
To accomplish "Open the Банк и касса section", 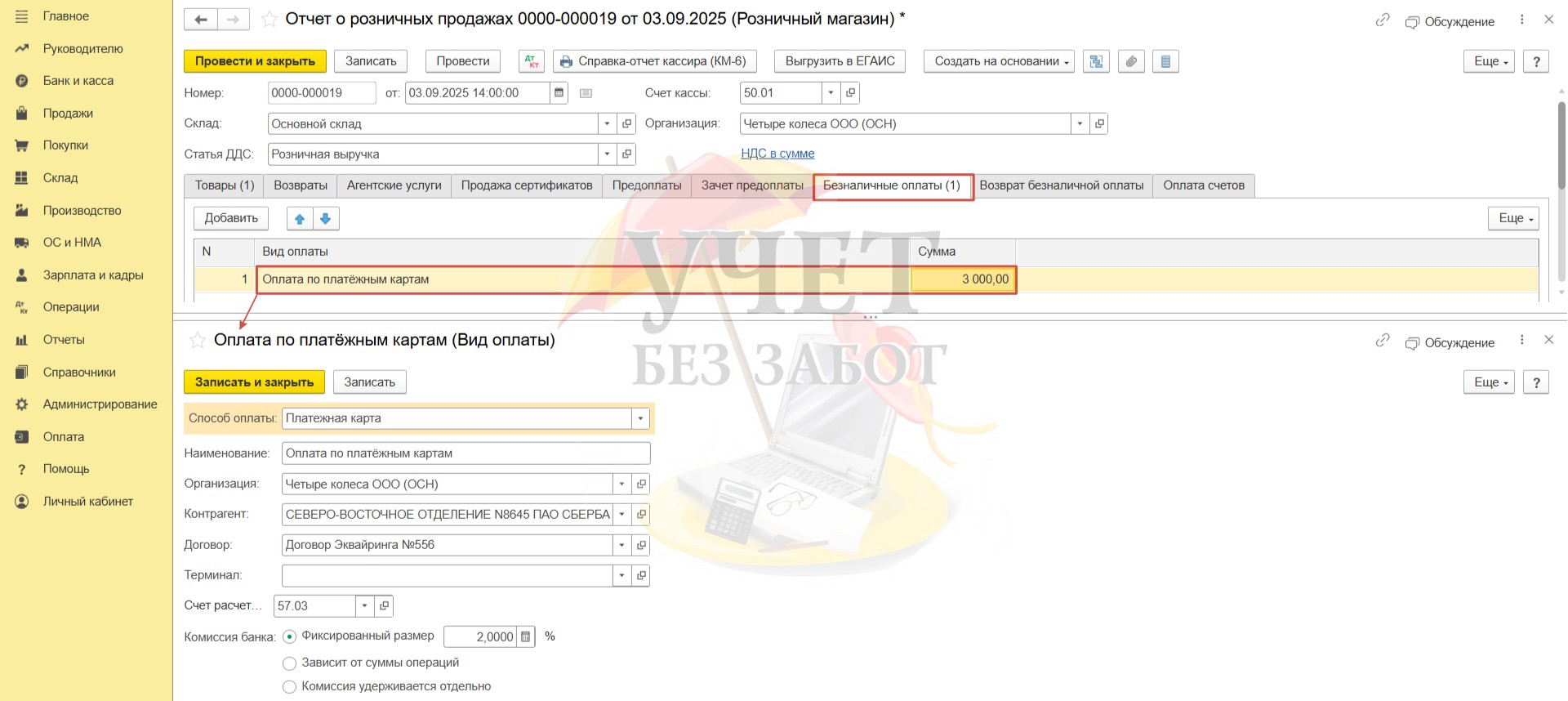I will point(78,81).
